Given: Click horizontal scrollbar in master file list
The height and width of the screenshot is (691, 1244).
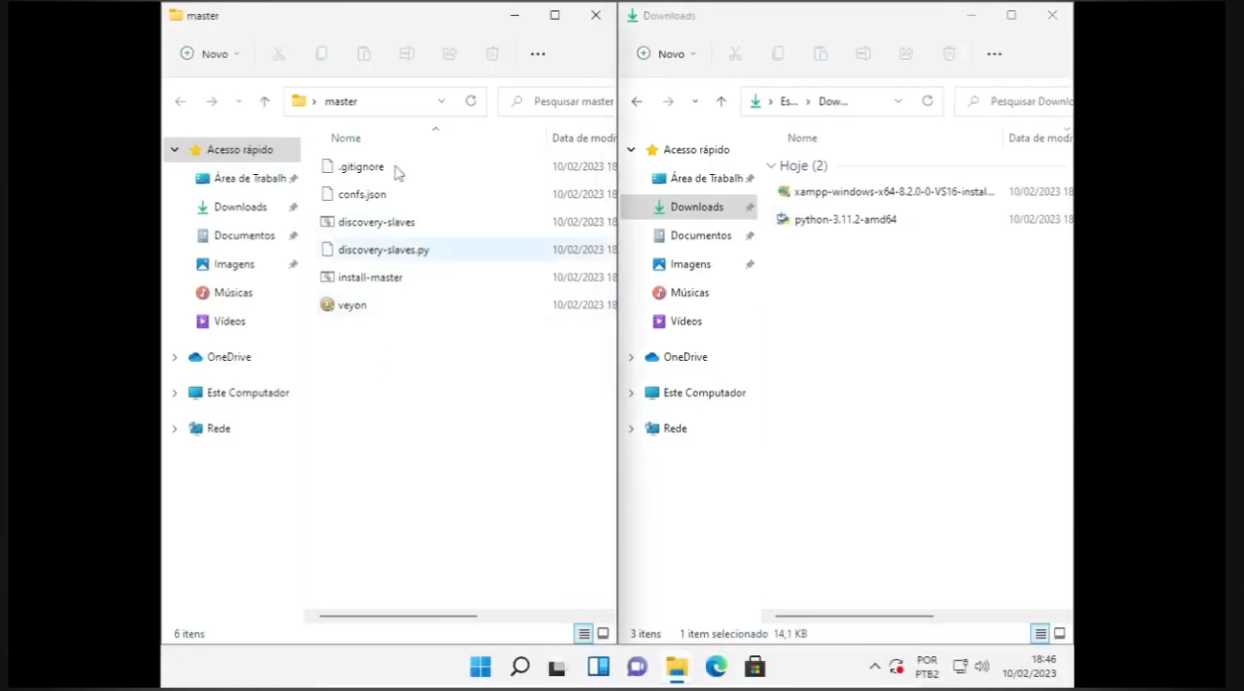Looking at the screenshot, I should [398, 616].
